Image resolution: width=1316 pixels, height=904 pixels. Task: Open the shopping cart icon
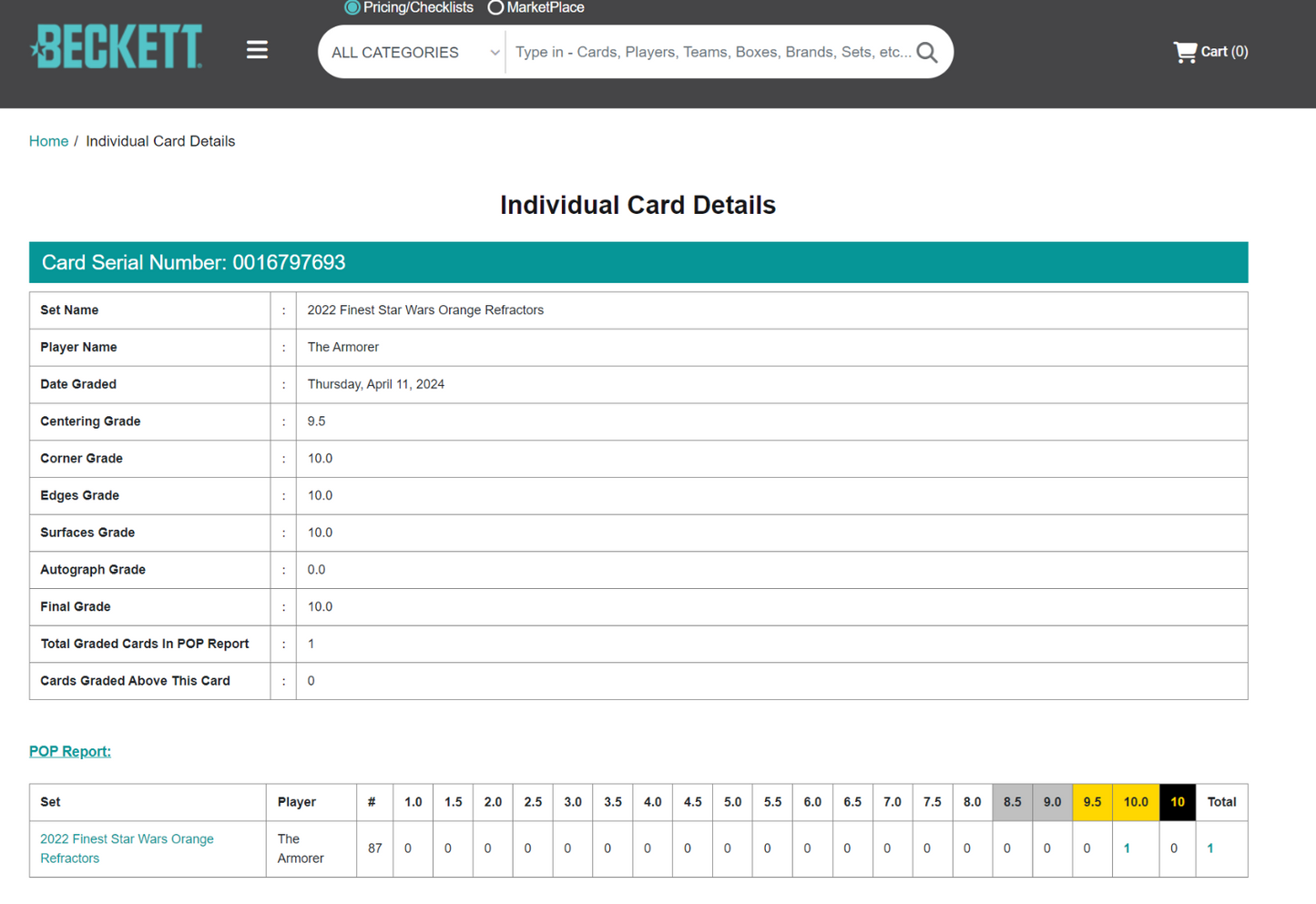tap(1185, 52)
